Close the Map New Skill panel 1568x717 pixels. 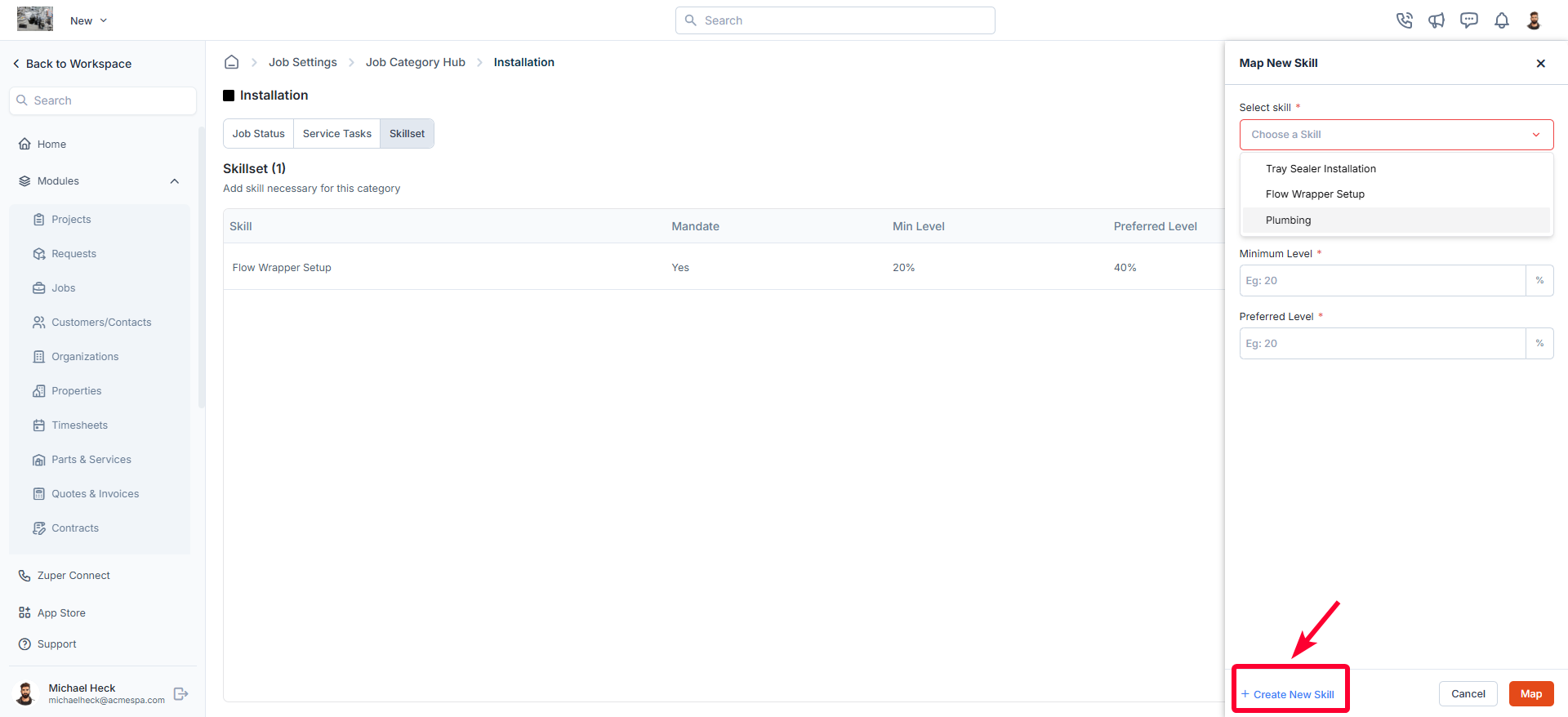click(1541, 63)
